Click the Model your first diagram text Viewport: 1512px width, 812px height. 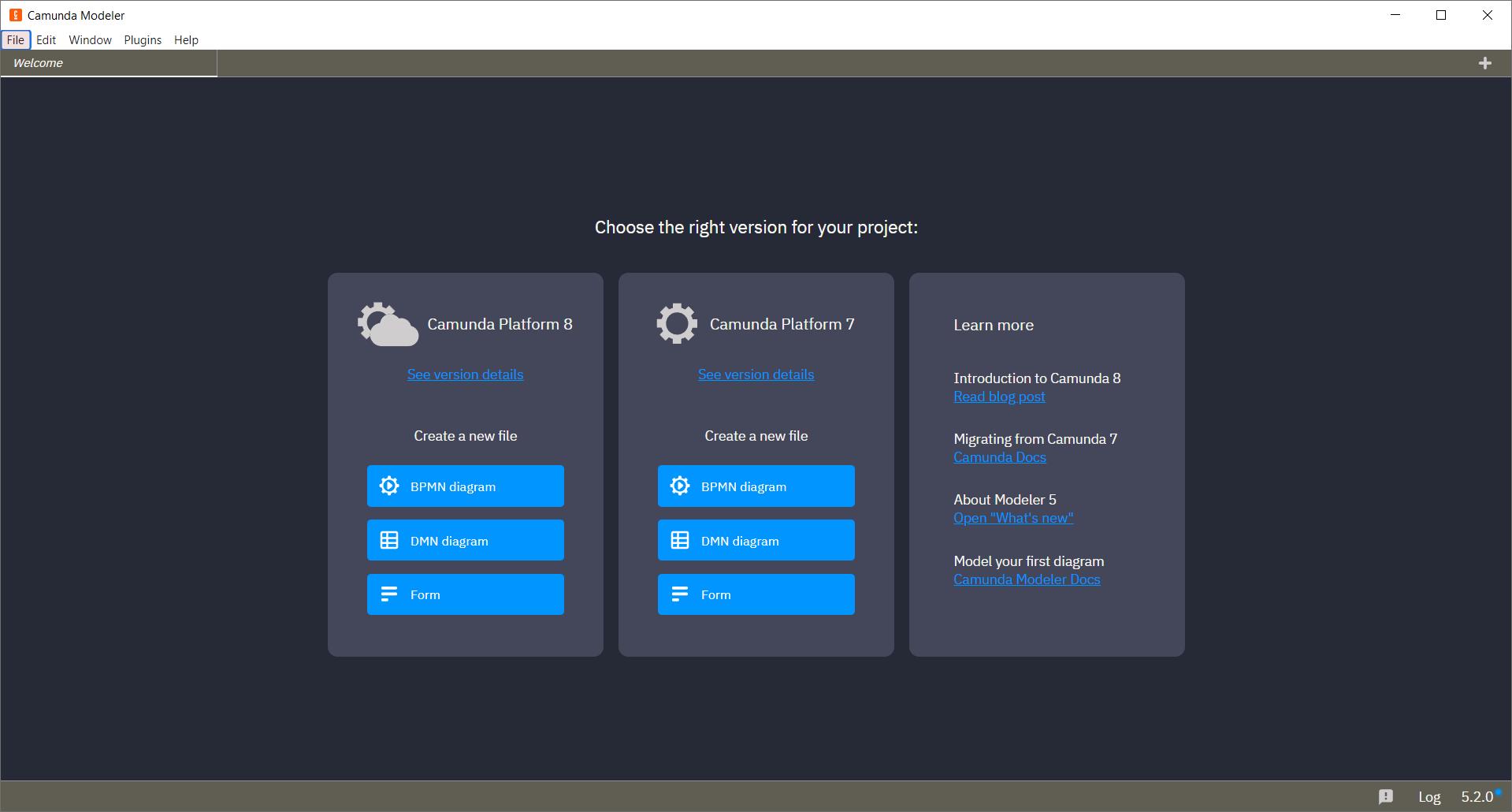[1029, 561]
